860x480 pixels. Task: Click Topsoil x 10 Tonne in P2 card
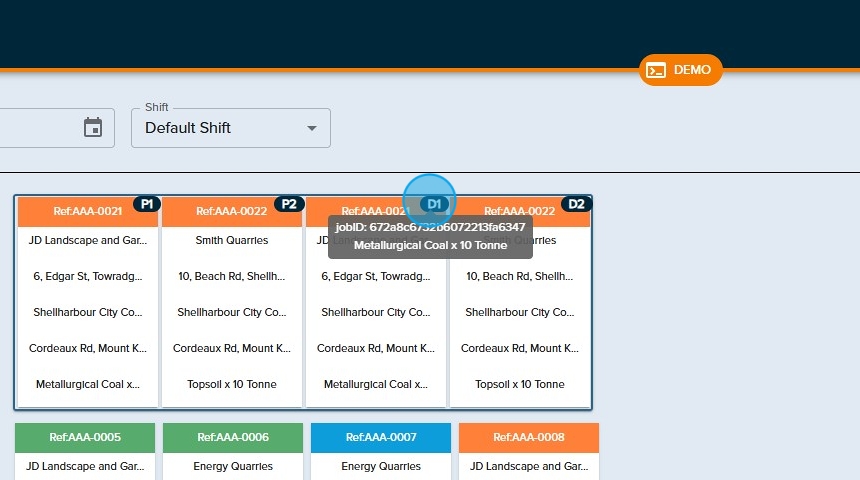point(232,384)
